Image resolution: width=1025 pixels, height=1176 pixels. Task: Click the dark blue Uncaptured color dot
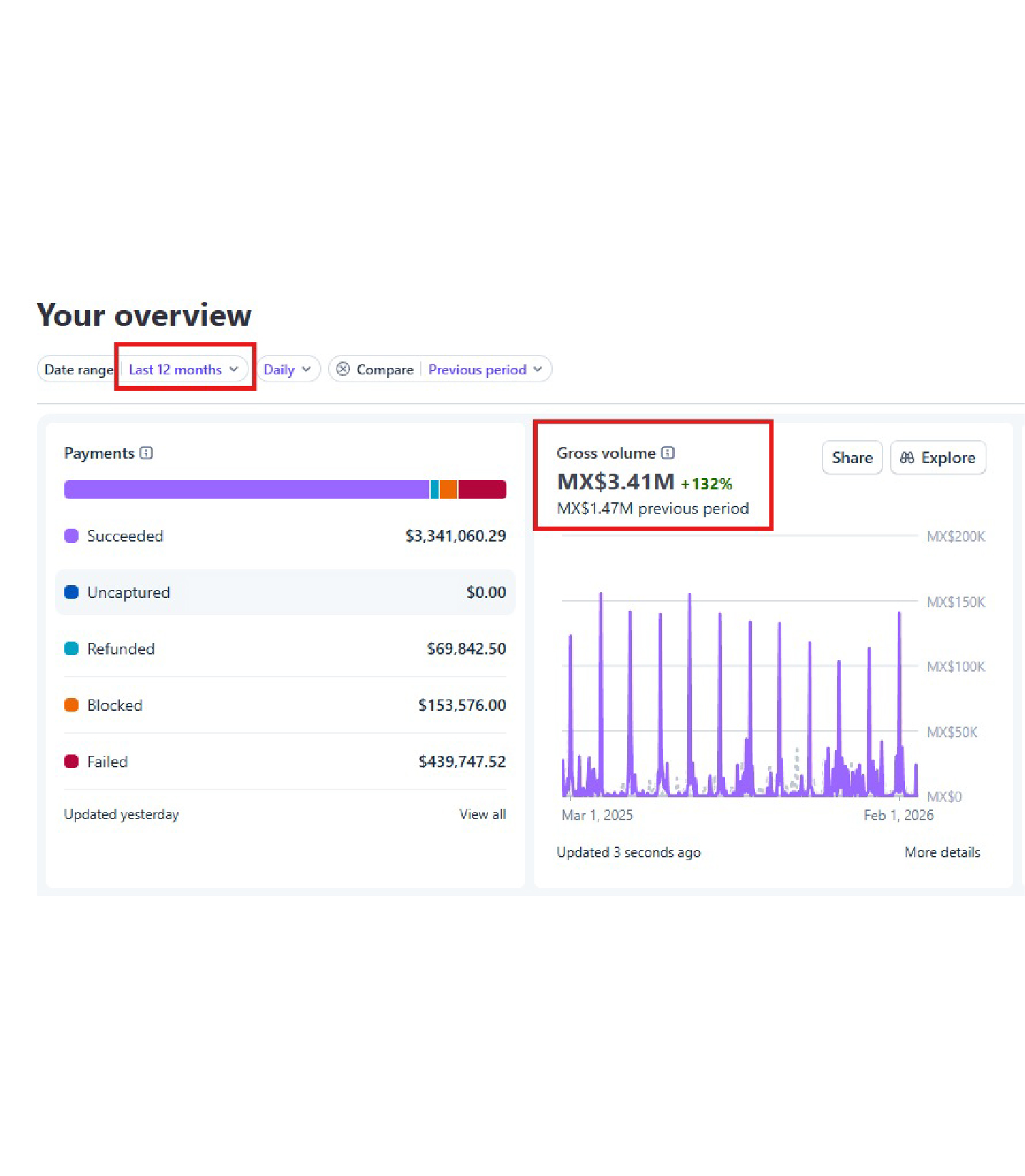click(x=71, y=592)
